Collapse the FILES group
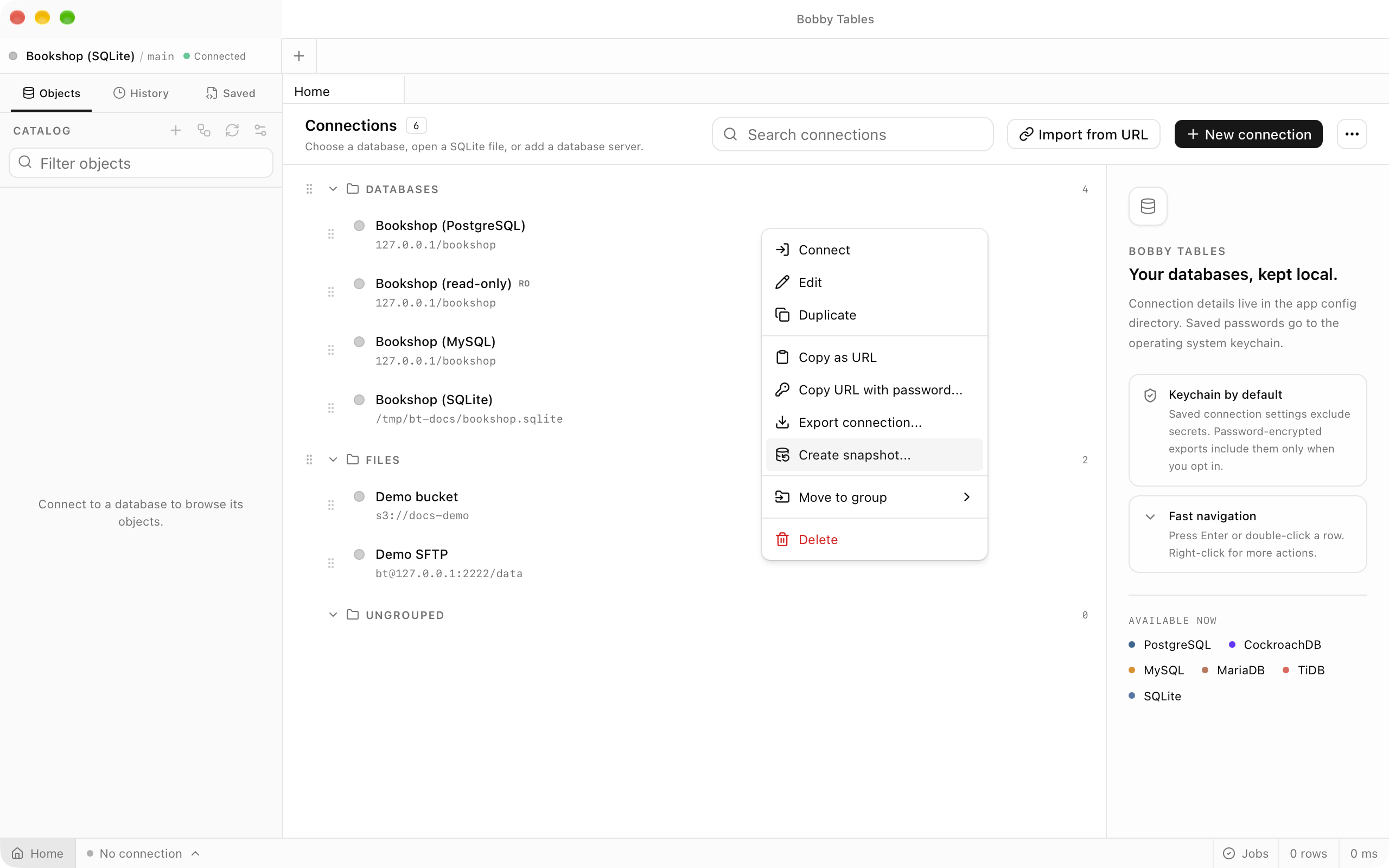The height and width of the screenshot is (868, 1389). (333, 459)
